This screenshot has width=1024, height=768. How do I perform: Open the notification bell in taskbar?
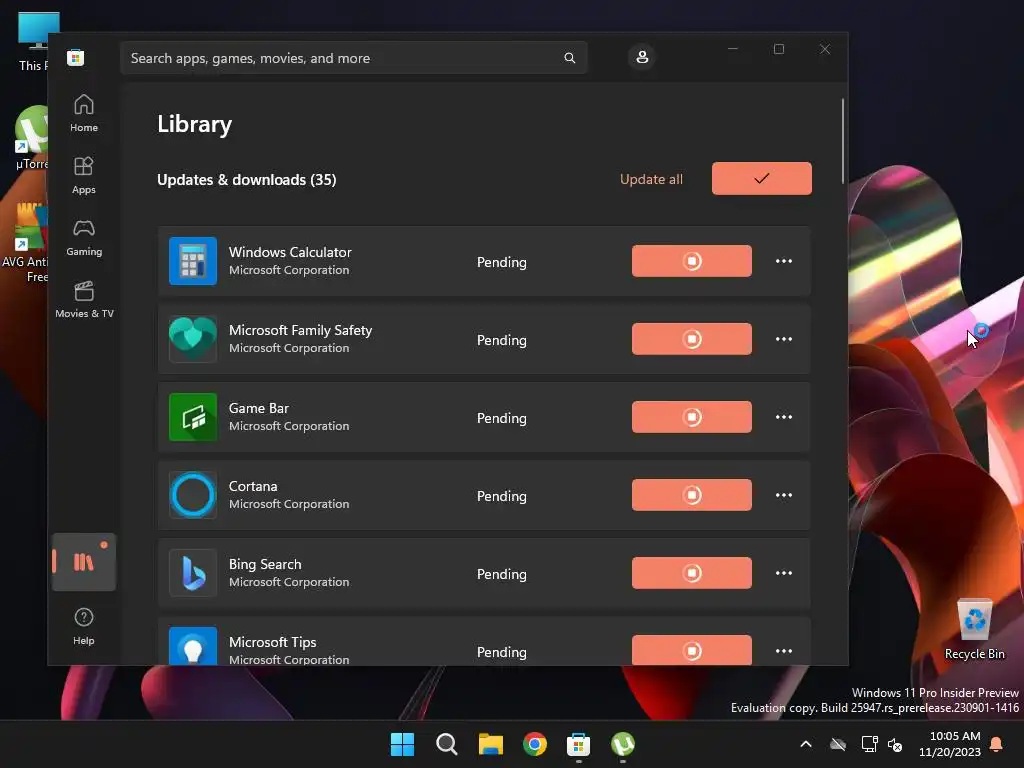[x=997, y=744]
